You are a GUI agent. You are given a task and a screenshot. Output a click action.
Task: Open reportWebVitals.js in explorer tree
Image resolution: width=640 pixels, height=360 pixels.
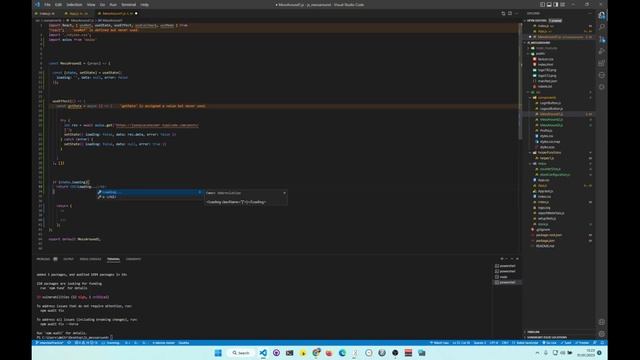(551, 213)
